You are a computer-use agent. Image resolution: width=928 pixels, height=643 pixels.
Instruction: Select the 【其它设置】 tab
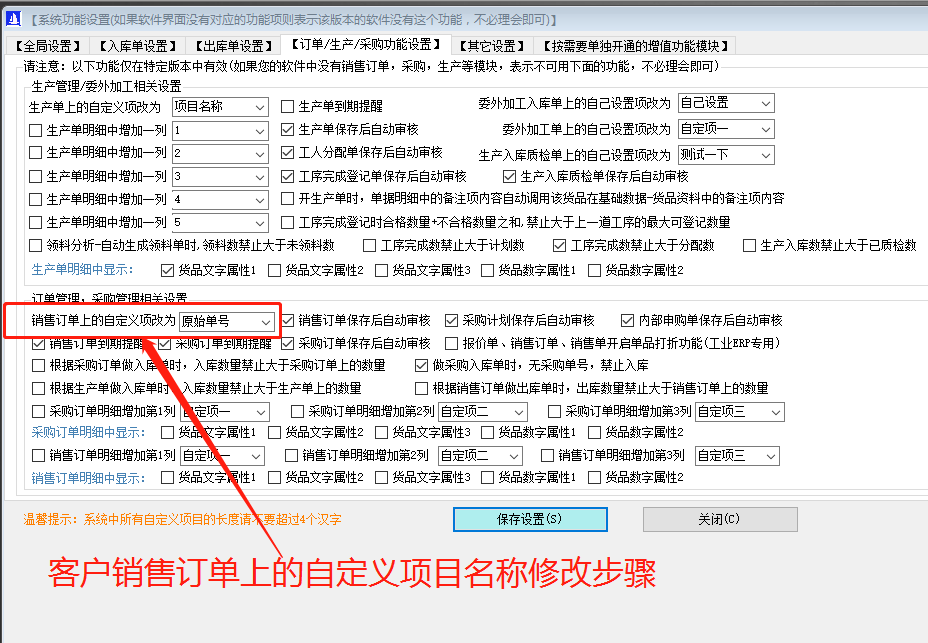490,44
